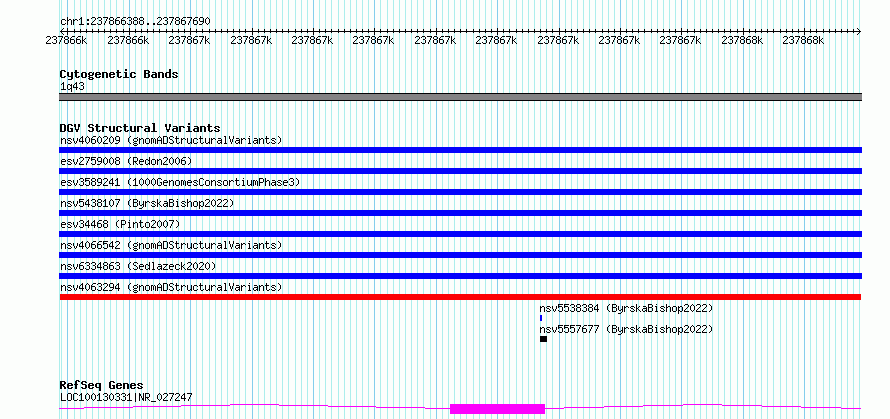The width and height of the screenshot is (890, 419).
Task: Click the nsv5557677 (ByrskaBishop2022) label
Action: [626, 329]
